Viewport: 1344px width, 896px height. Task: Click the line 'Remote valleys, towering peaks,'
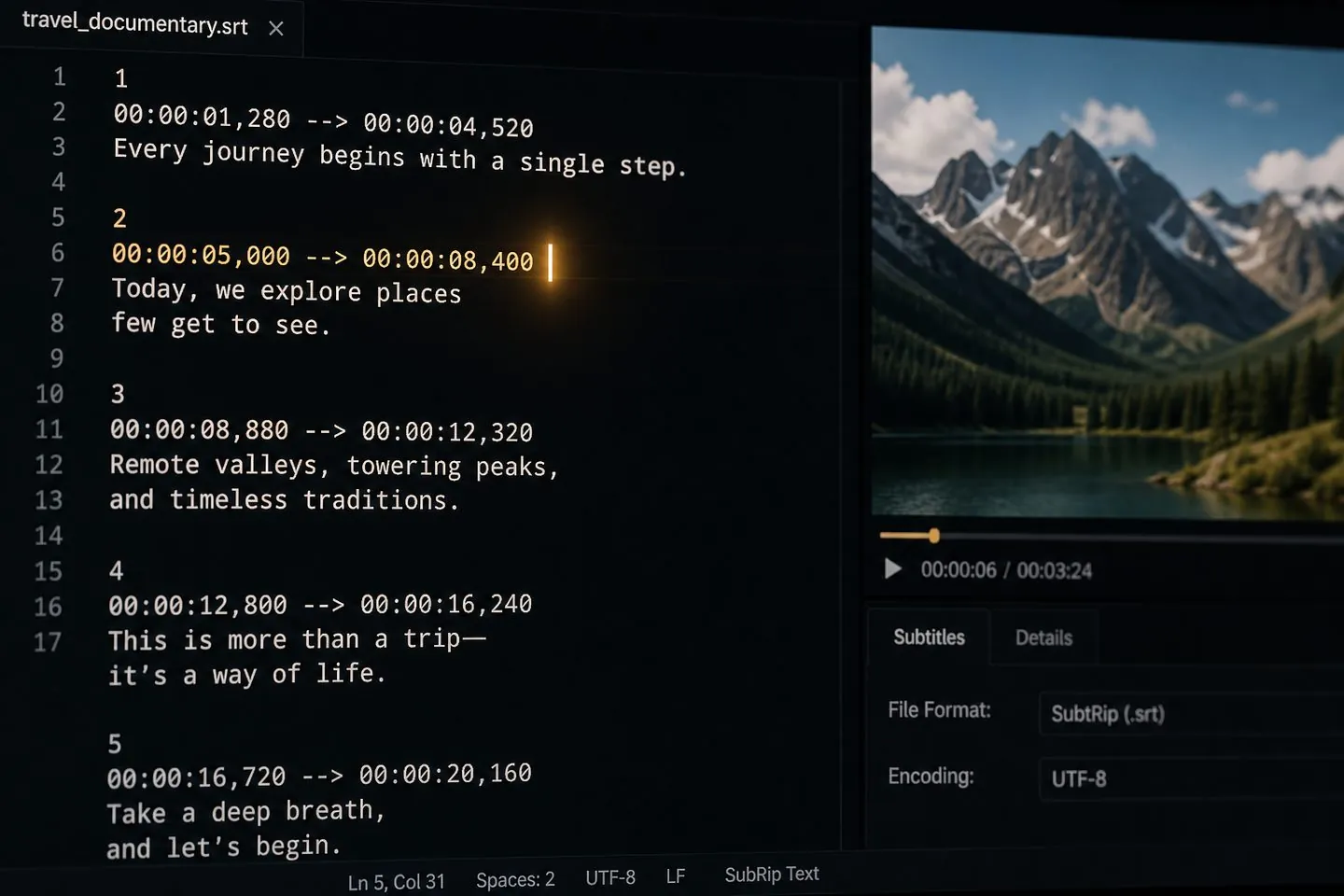pos(334,465)
